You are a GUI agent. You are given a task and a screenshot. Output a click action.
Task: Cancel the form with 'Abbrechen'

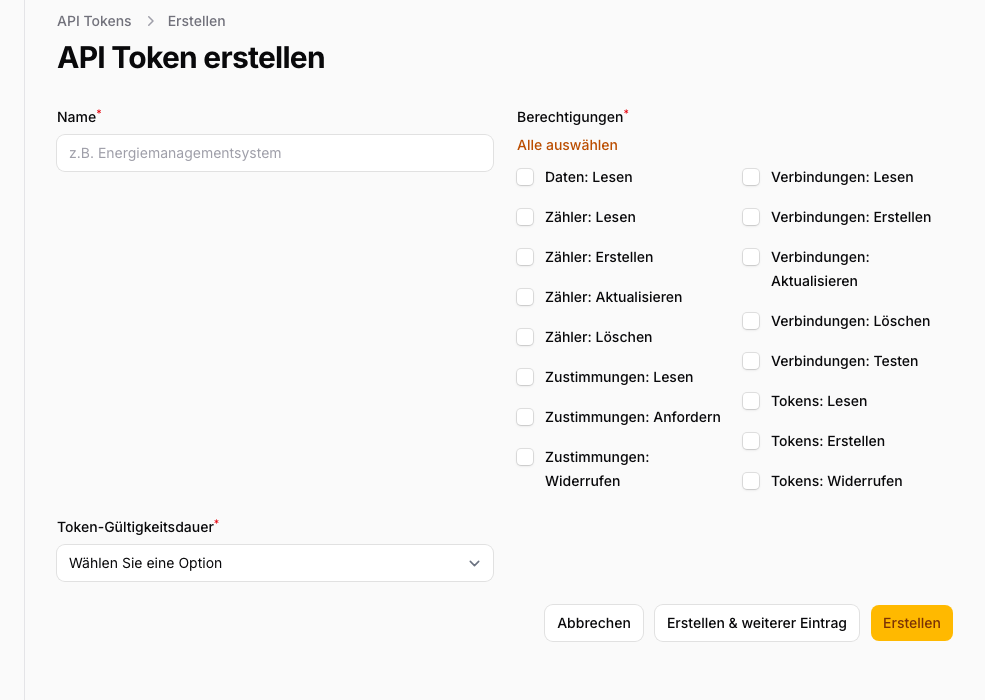(593, 623)
